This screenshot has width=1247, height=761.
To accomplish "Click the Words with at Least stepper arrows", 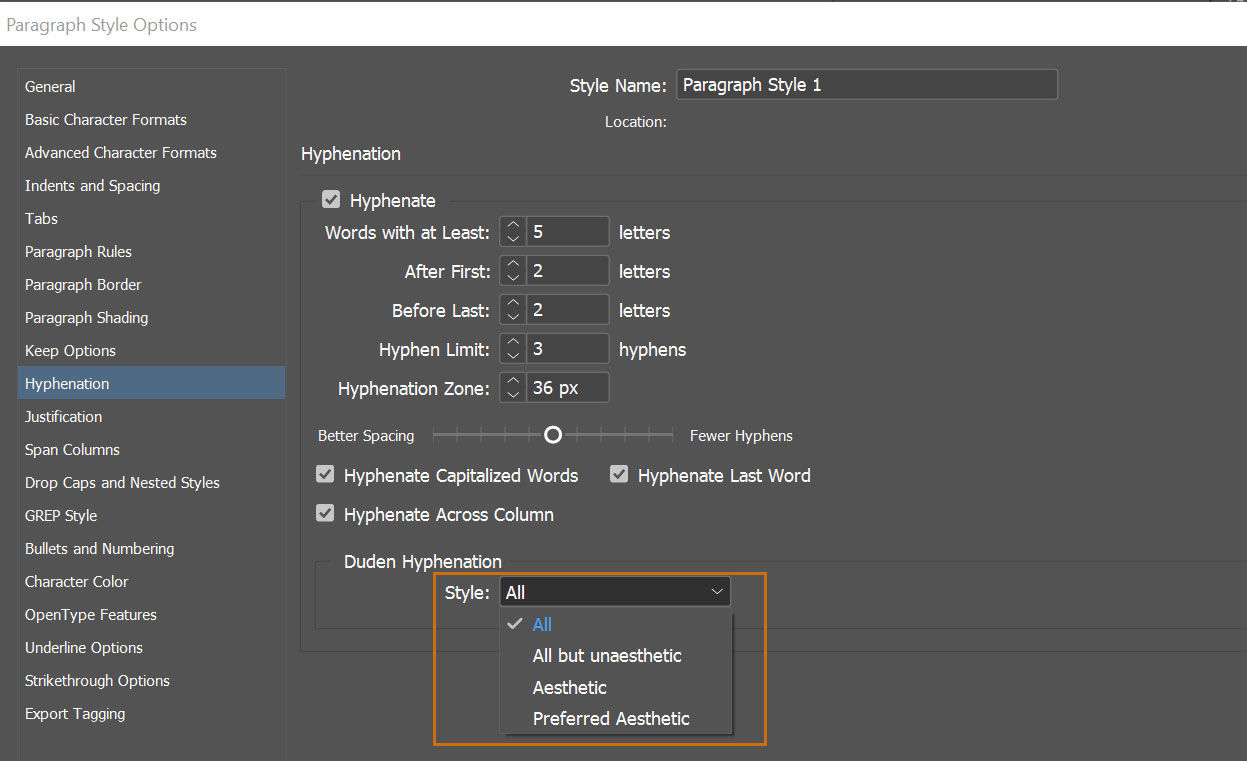I will [513, 232].
